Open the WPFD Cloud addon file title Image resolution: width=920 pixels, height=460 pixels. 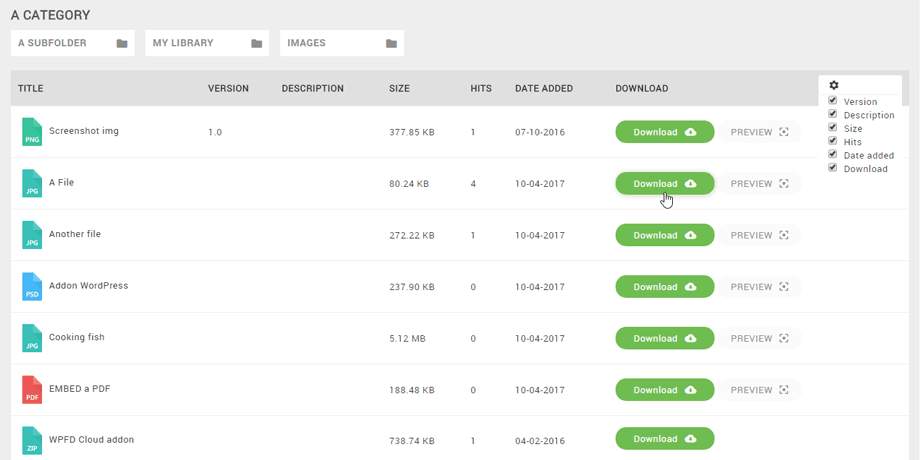point(91,440)
